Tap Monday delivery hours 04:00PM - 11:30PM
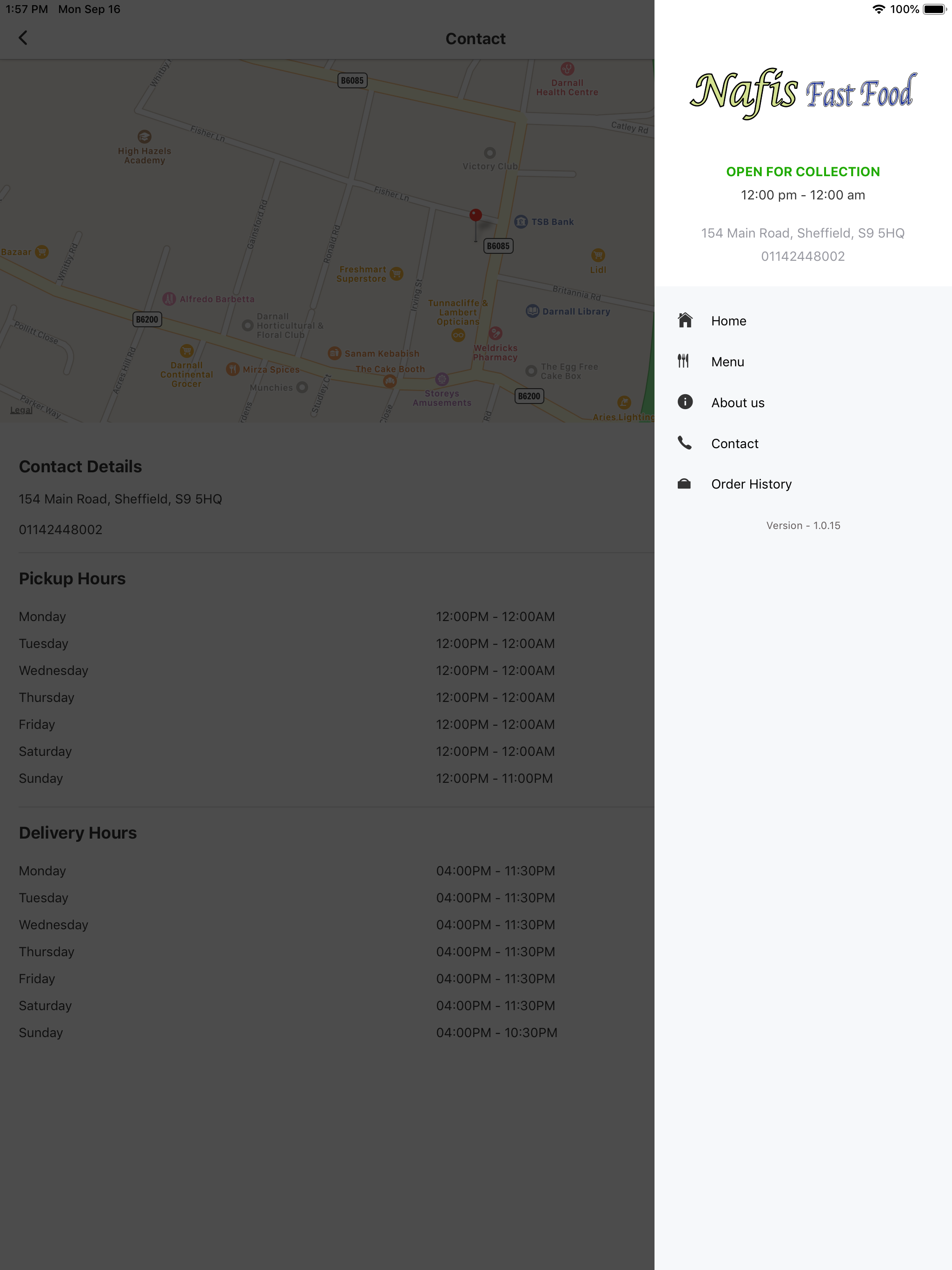Image resolution: width=952 pixels, height=1270 pixels. coord(495,871)
